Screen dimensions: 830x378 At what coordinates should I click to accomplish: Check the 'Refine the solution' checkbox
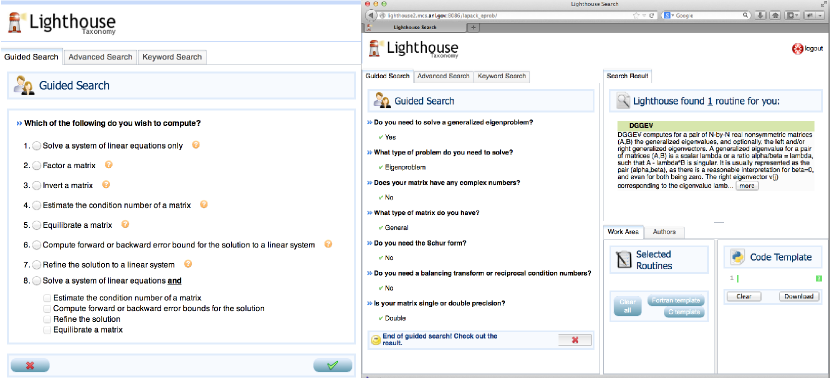click(x=47, y=319)
